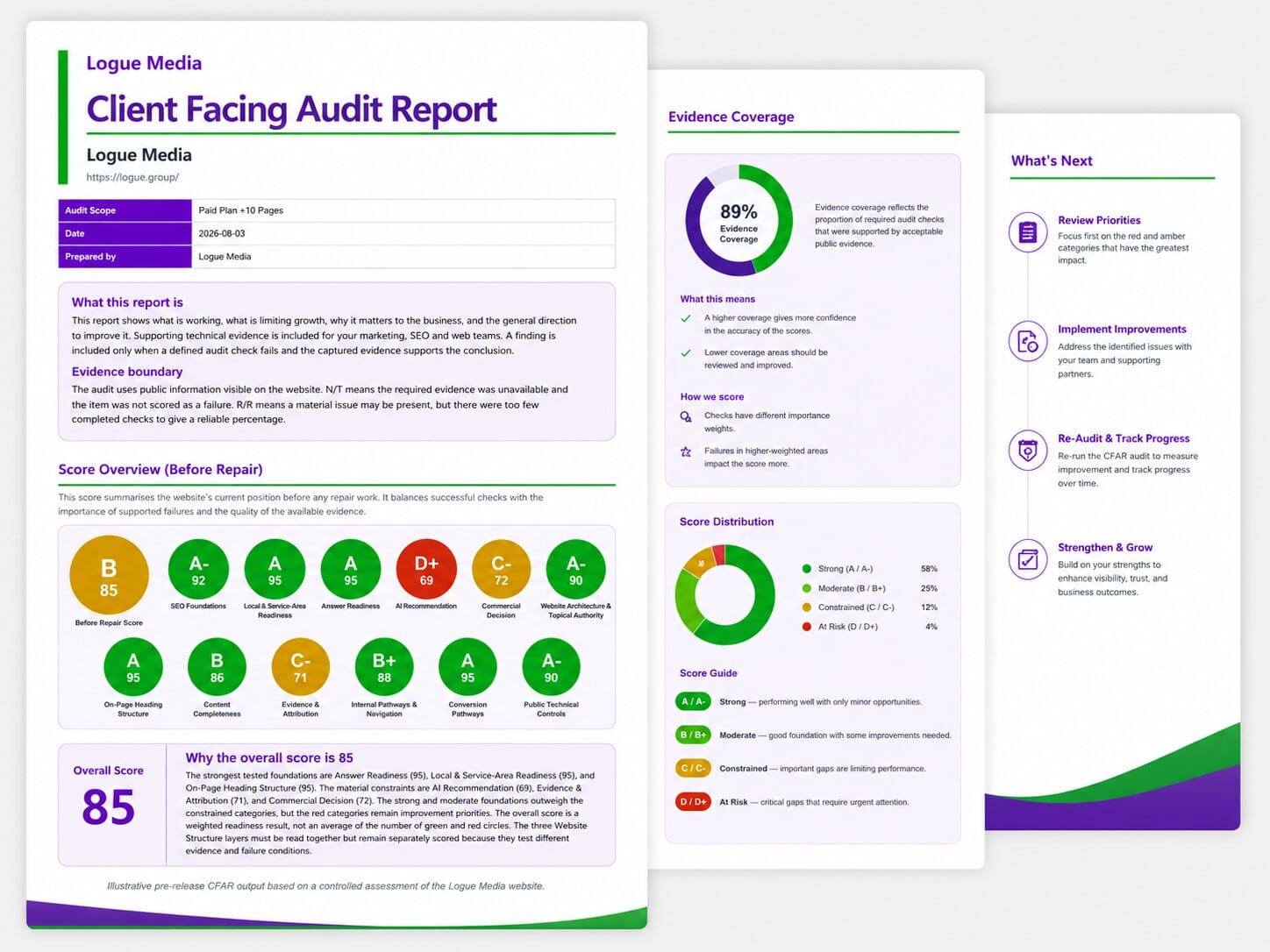
Task: Click the large Overall Score '85' number
Action: 109,807
